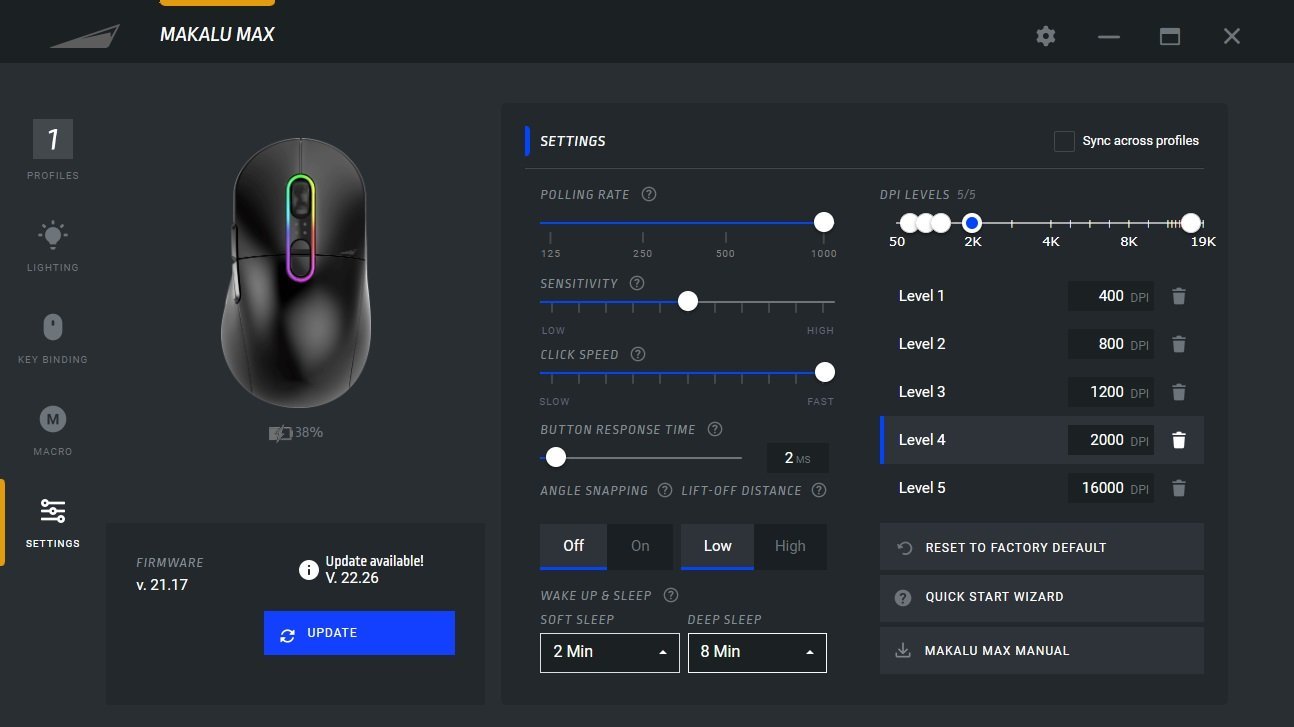Click the Click Speed slider handle

click(x=825, y=372)
